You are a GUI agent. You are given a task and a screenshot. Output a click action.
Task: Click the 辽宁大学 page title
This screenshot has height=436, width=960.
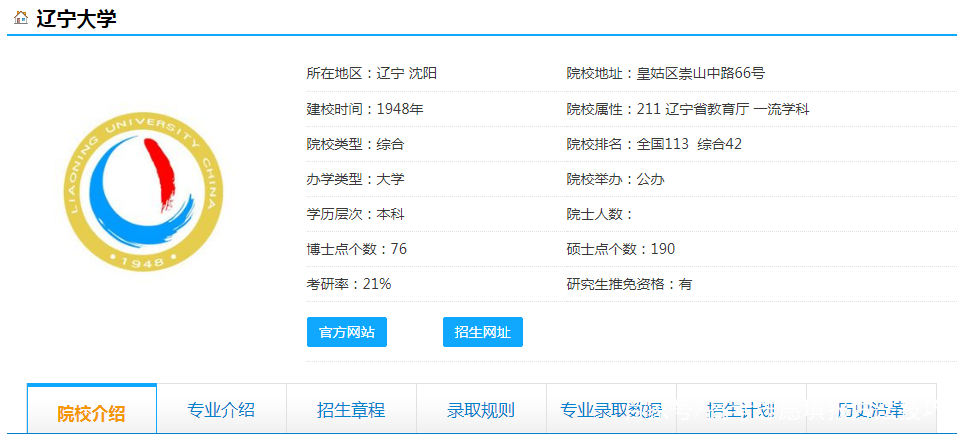(x=76, y=18)
